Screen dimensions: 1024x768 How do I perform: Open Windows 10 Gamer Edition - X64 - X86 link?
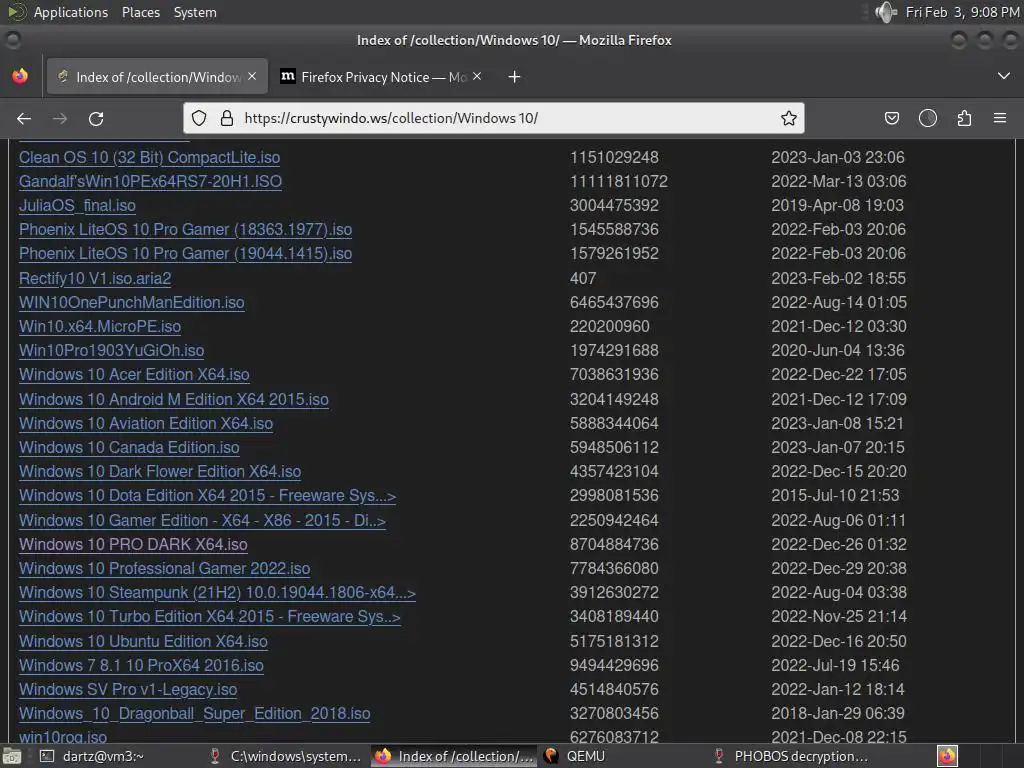202,520
